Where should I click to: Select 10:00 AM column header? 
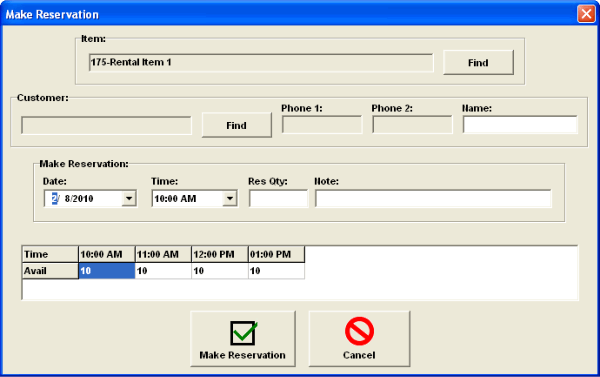click(x=107, y=255)
